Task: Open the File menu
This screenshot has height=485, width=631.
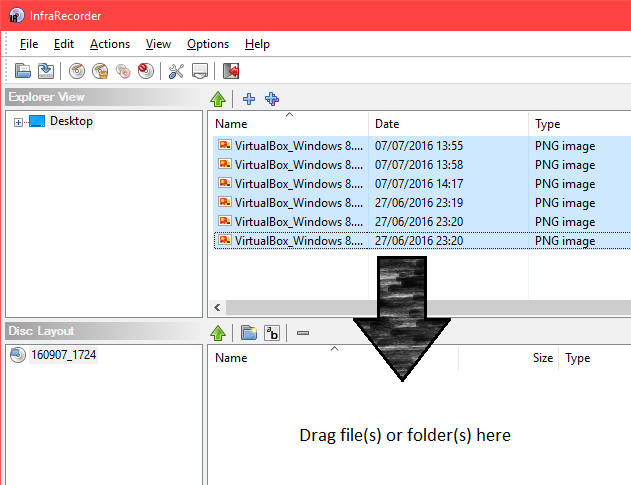Action: 29,44
